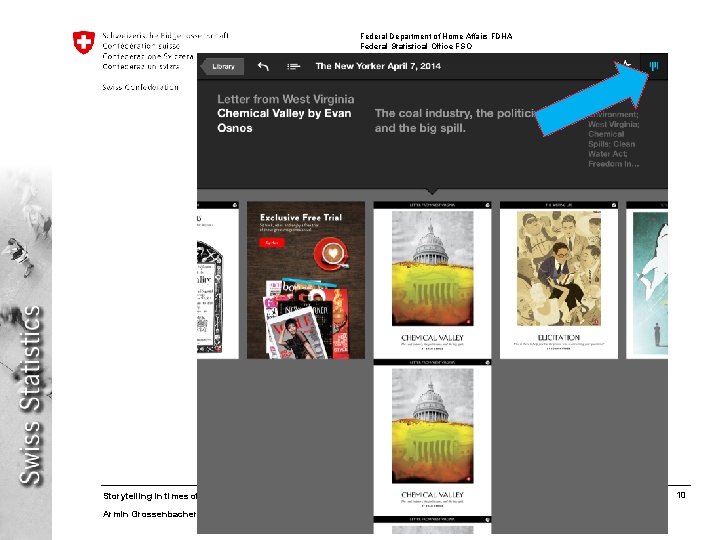Open the Exclusive Free Trial ad thumbnail
720x540 pixels.
(x=306, y=280)
